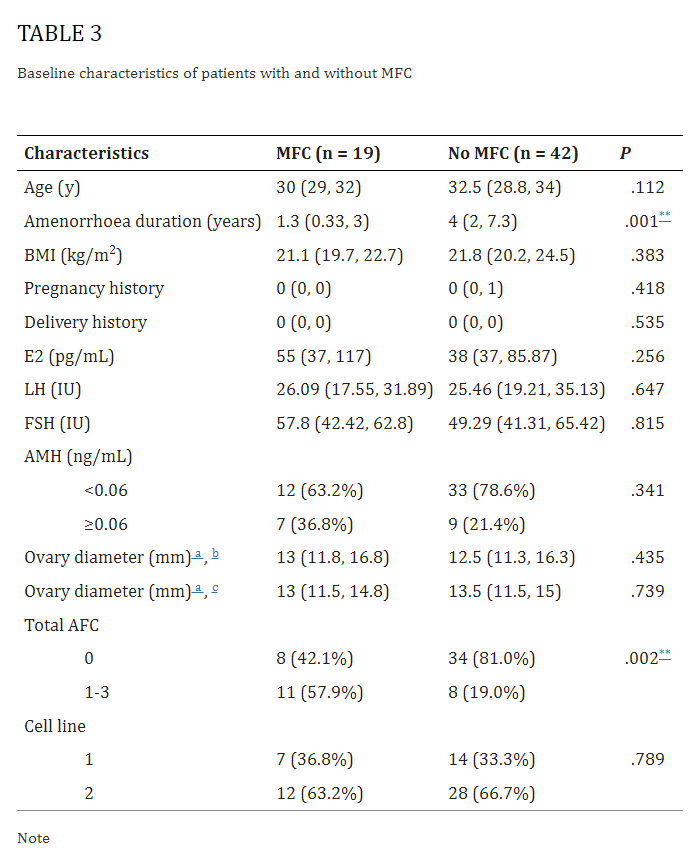Open footnote c on Ovary diameter row
This screenshot has width=695, height=851.
coord(216,587)
